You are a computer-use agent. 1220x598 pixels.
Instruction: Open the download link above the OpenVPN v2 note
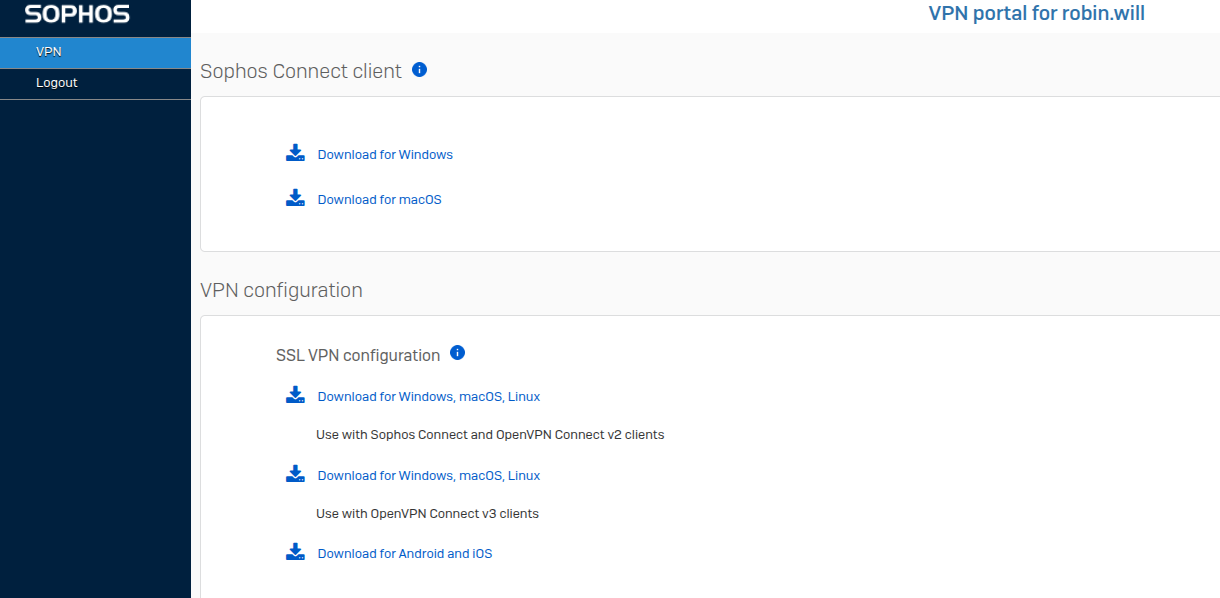pos(428,397)
